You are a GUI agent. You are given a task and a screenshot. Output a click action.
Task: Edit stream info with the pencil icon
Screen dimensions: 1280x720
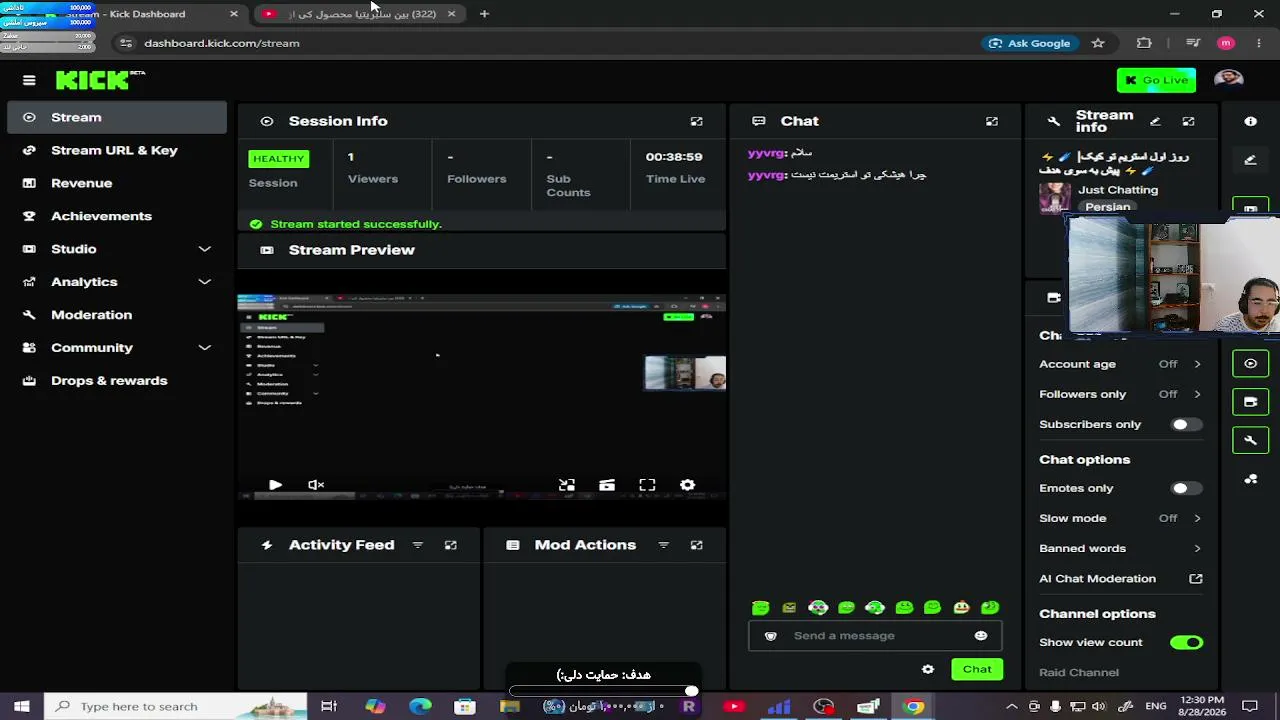[1155, 121]
